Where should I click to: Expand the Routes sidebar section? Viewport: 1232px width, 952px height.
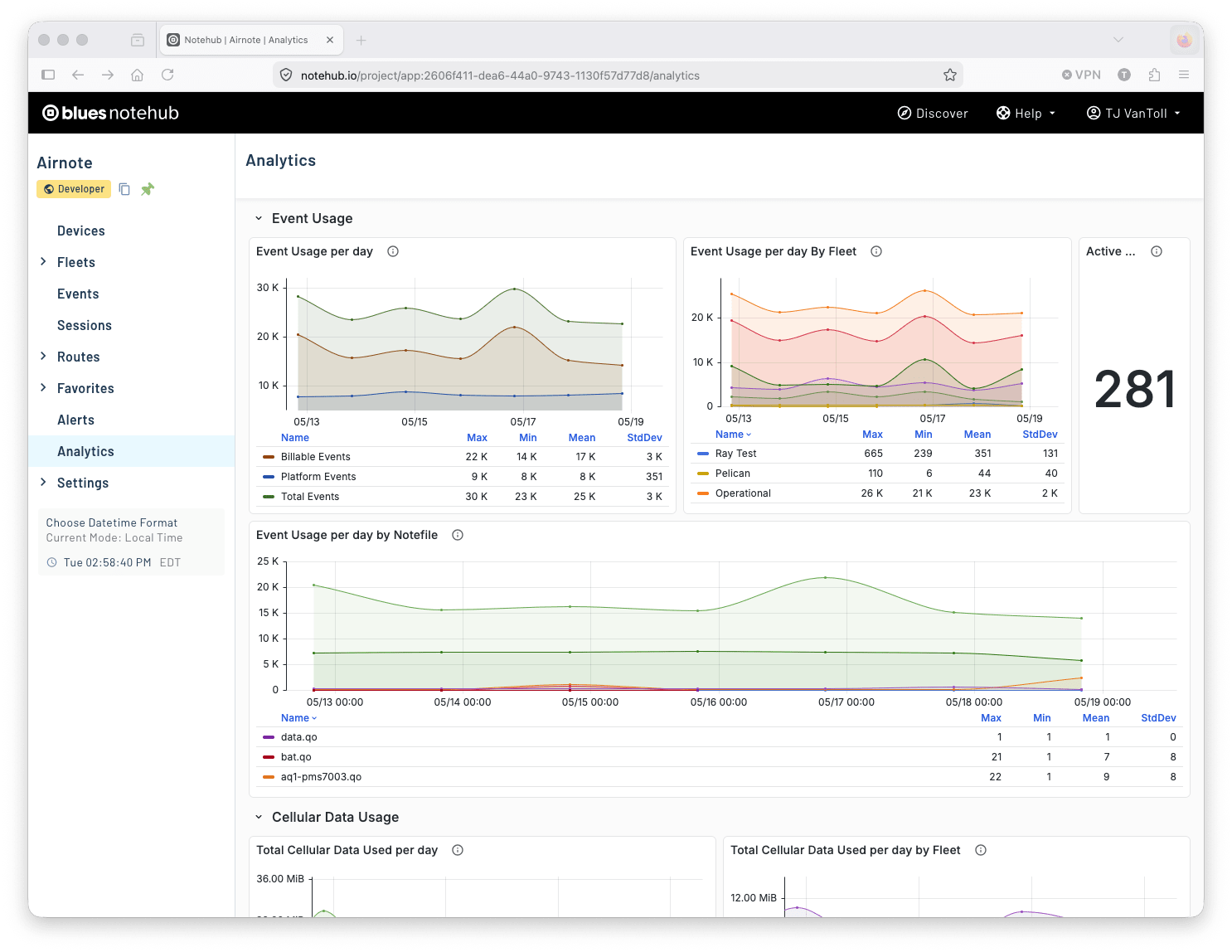[x=43, y=357]
